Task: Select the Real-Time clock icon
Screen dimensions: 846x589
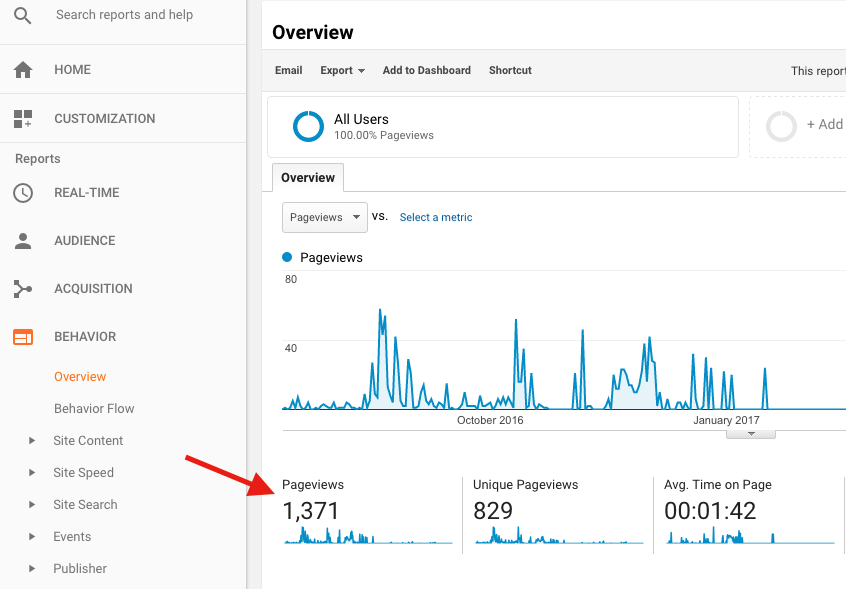Action: pyautogui.click(x=24, y=192)
